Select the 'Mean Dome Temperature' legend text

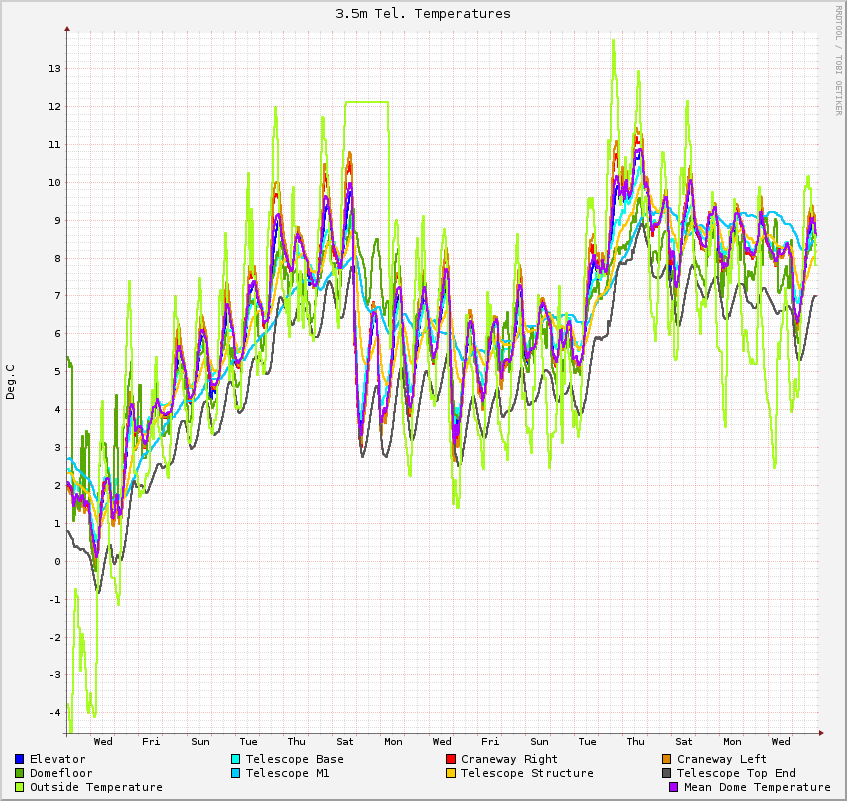757,787
